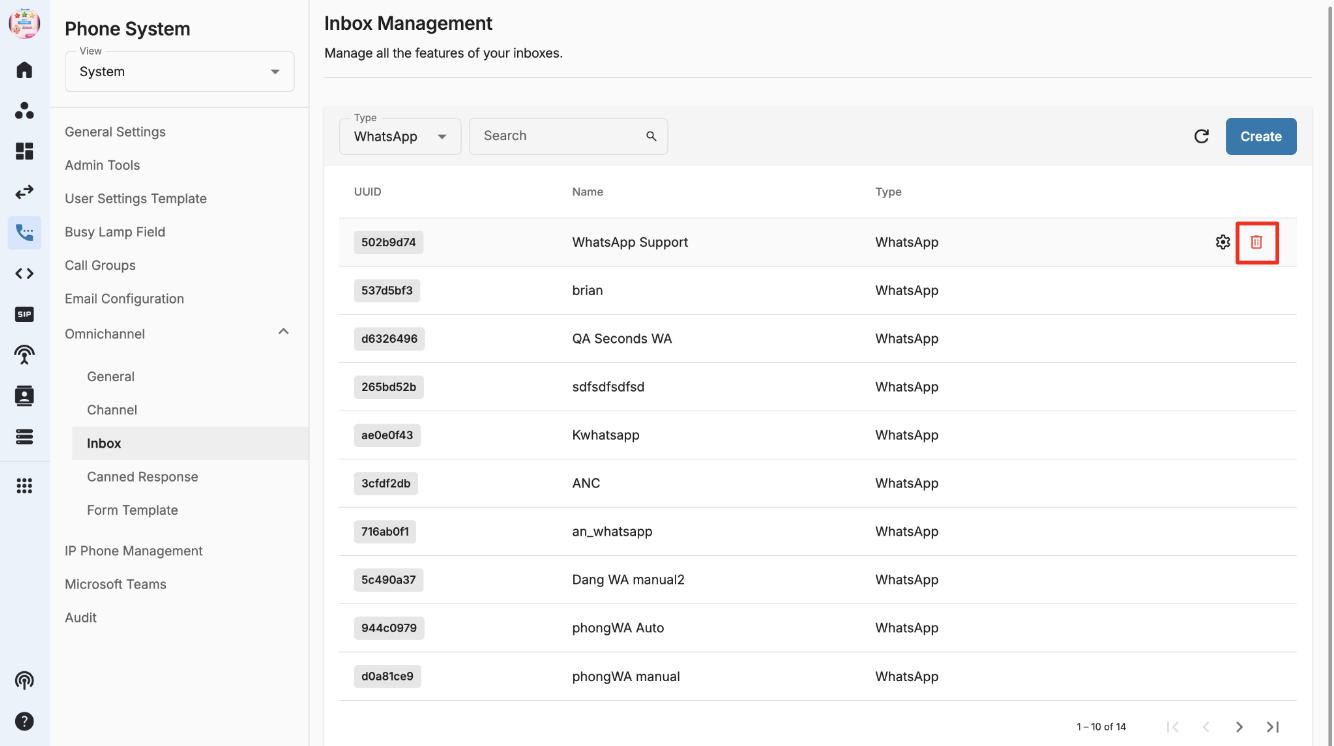Open Admin Tools
This screenshot has height=746, width=1334.
click(102, 165)
